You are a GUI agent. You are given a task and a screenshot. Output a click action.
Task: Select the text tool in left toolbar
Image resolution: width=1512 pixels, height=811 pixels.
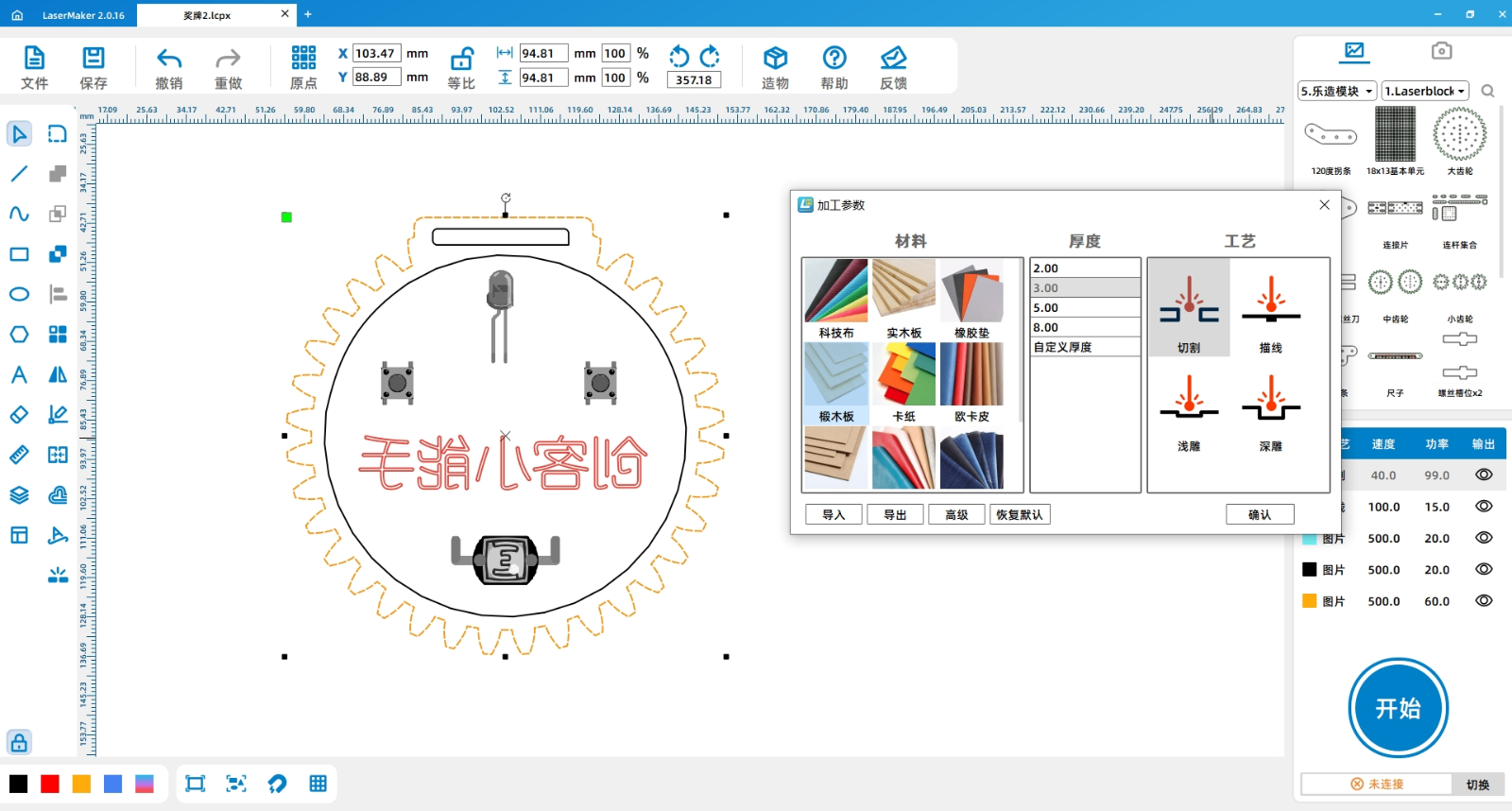[19, 374]
